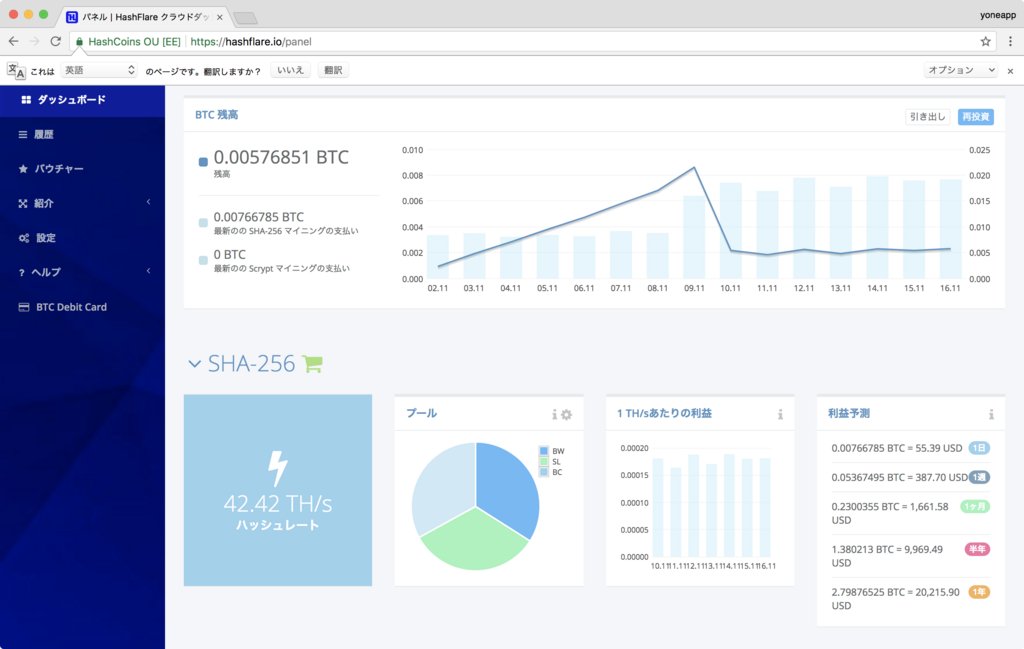Click the 0.00576851 BTC balance text
This screenshot has height=649, width=1024.
coord(281,157)
